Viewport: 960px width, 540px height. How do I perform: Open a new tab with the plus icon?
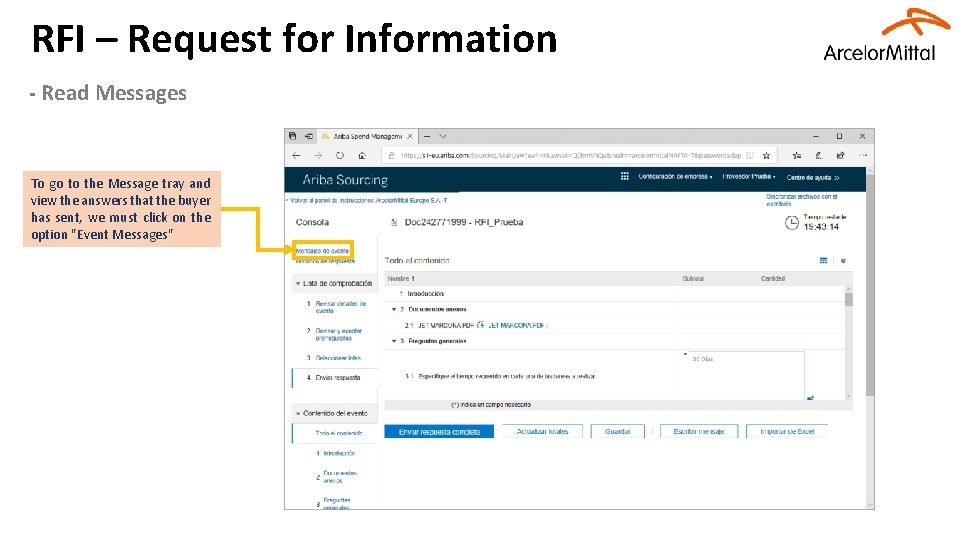coord(427,136)
